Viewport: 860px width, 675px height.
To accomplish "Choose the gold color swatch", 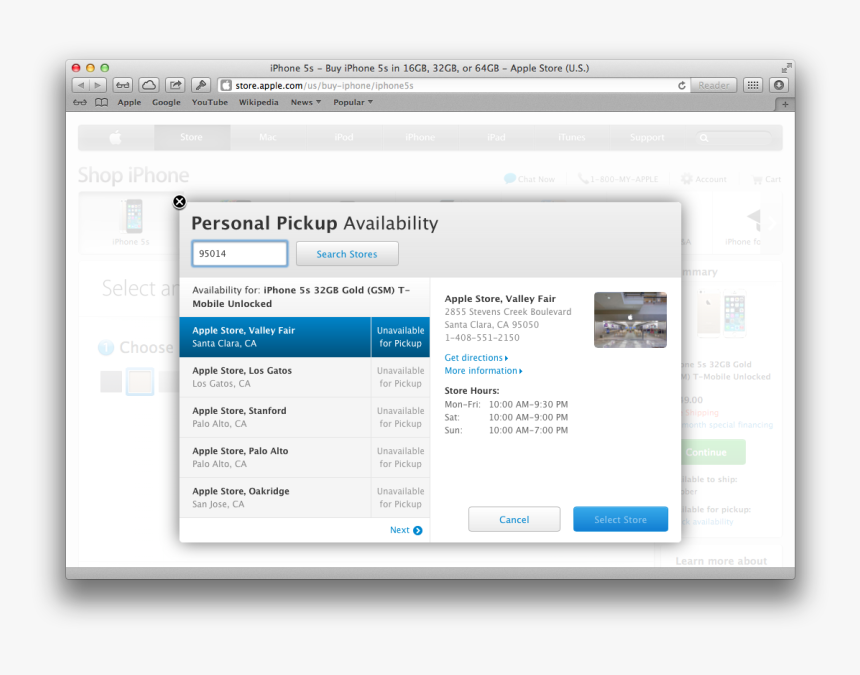I will point(140,382).
